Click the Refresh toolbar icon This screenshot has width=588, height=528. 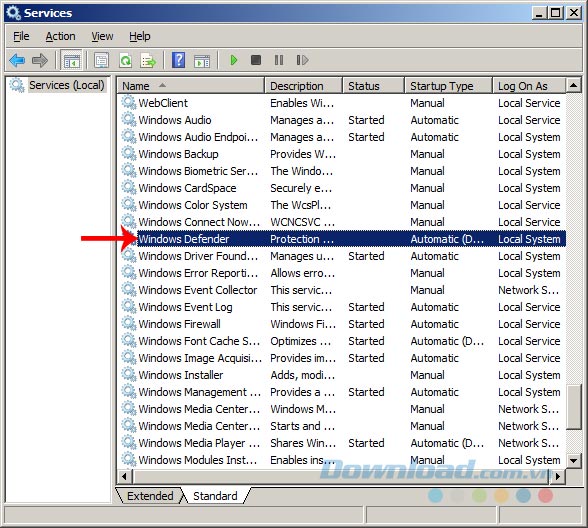pyautogui.click(x=125, y=60)
